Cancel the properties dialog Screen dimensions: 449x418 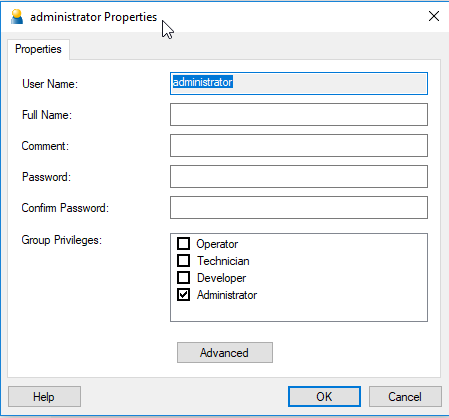pyautogui.click(x=405, y=397)
